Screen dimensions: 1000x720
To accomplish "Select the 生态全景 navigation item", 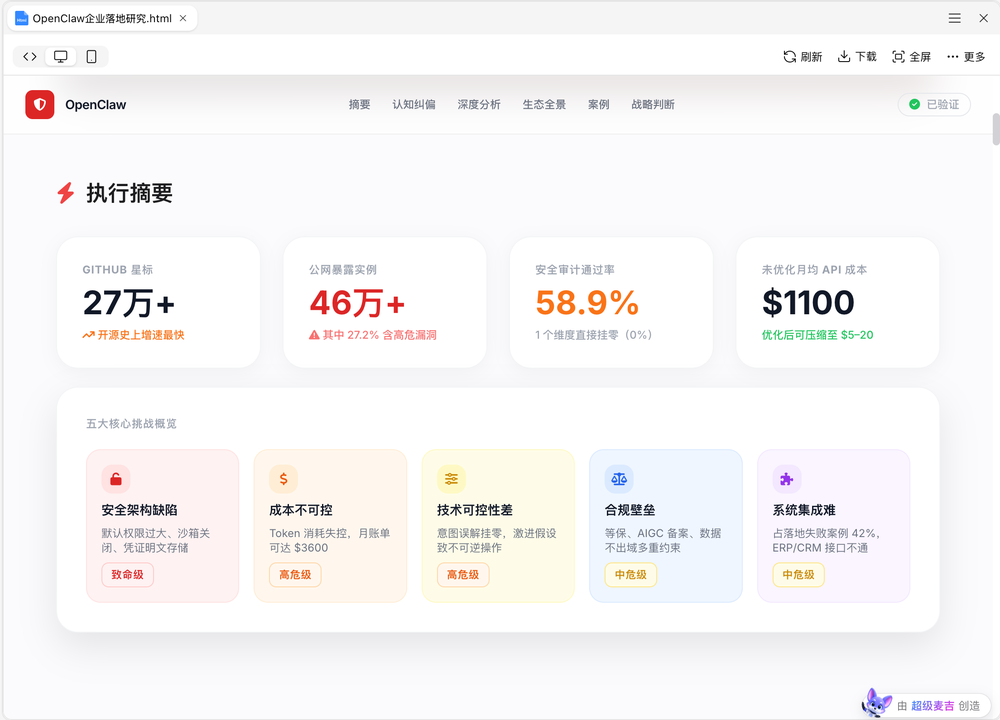I will [x=544, y=104].
